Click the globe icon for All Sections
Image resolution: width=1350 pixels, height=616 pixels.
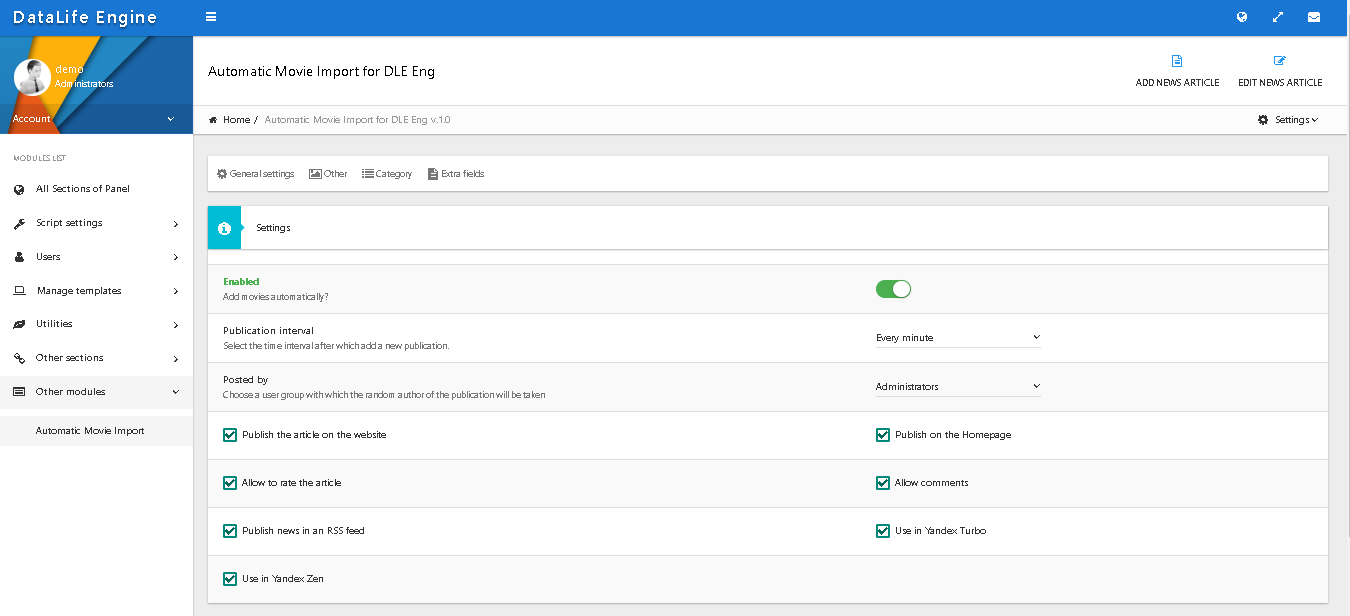[19, 189]
